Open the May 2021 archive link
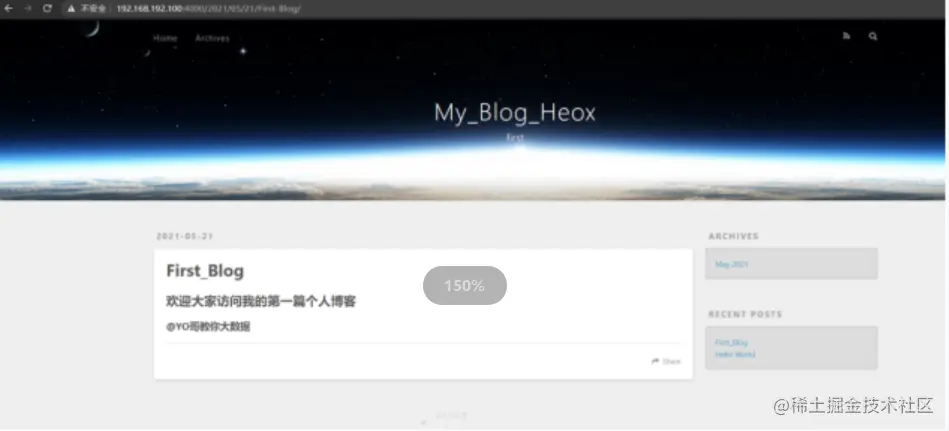Image resolution: width=949 pixels, height=431 pixels. coord(732,264)
